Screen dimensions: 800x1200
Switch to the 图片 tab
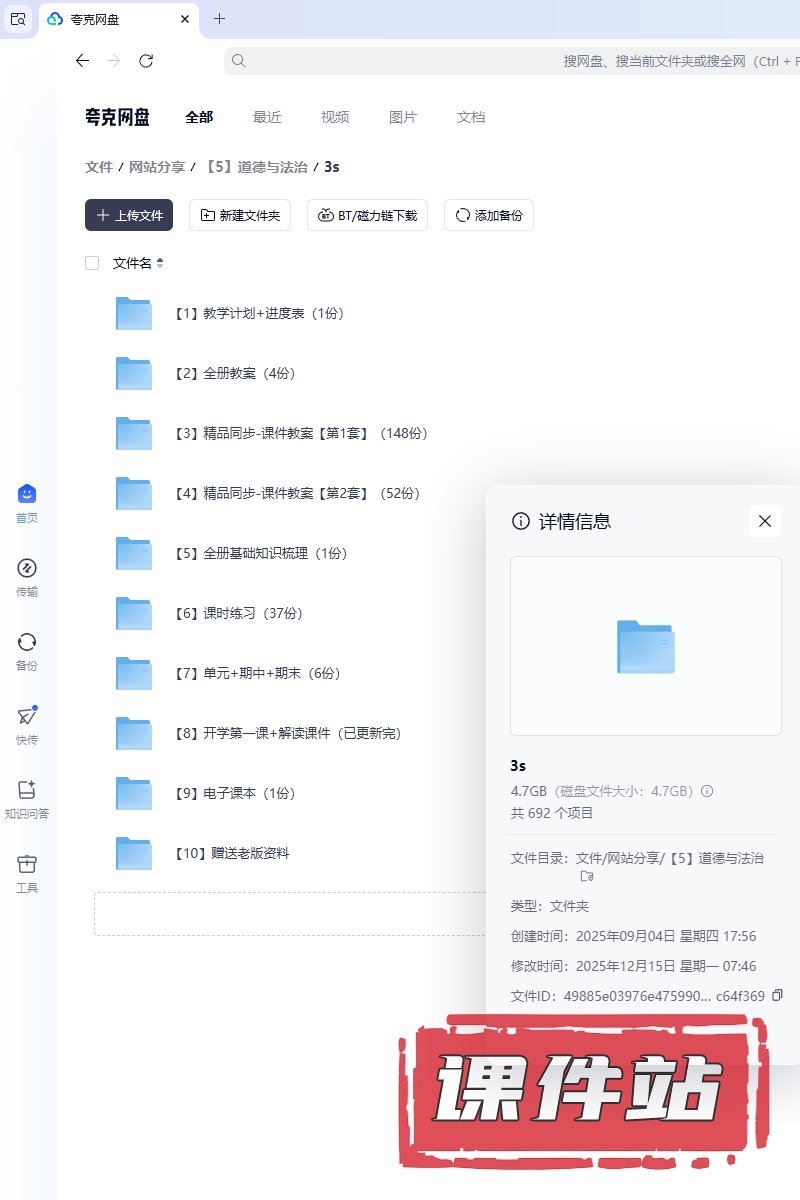click(x=403, y=117)
